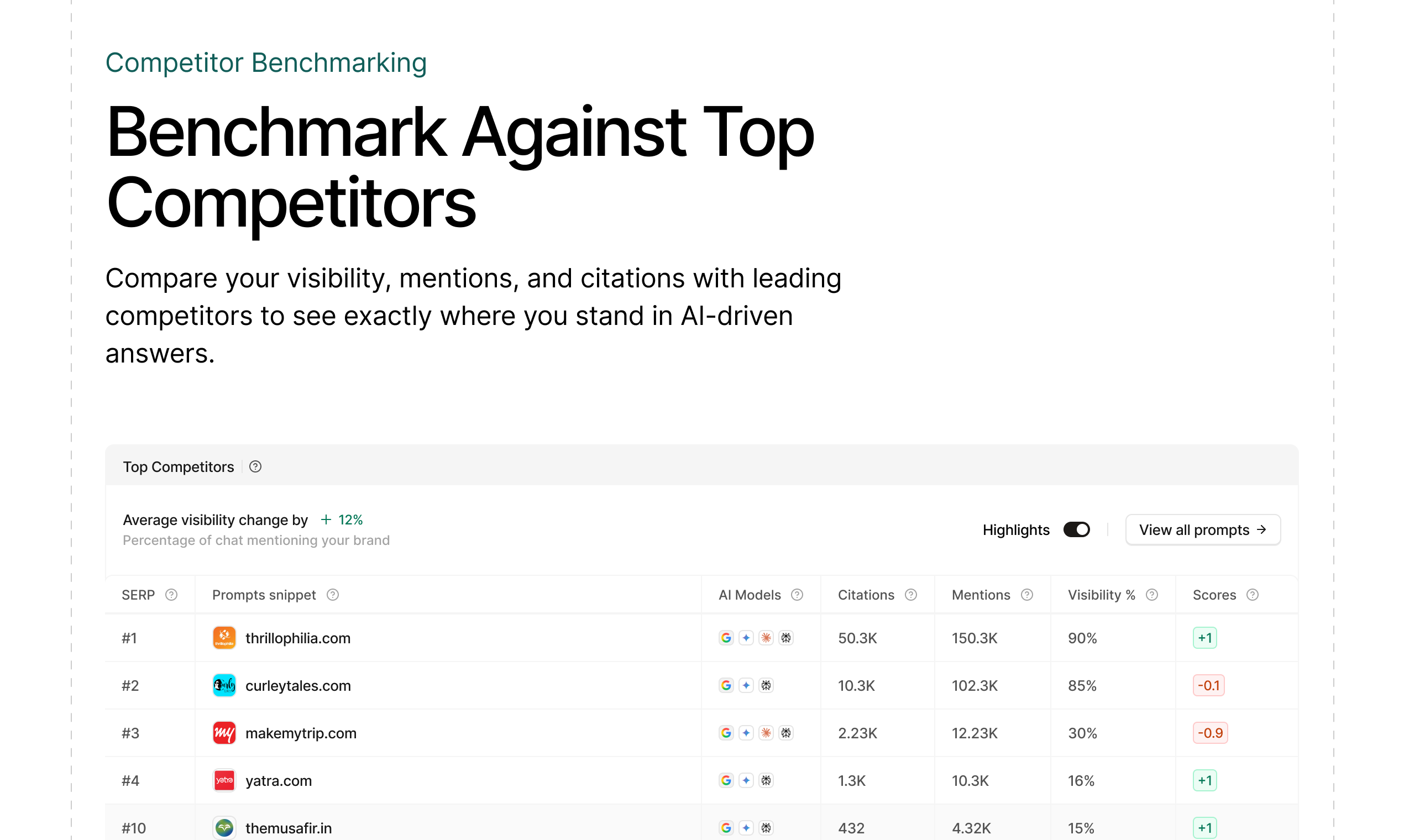Click the help icon beside Top Competitors

click(x=255, y=466)
